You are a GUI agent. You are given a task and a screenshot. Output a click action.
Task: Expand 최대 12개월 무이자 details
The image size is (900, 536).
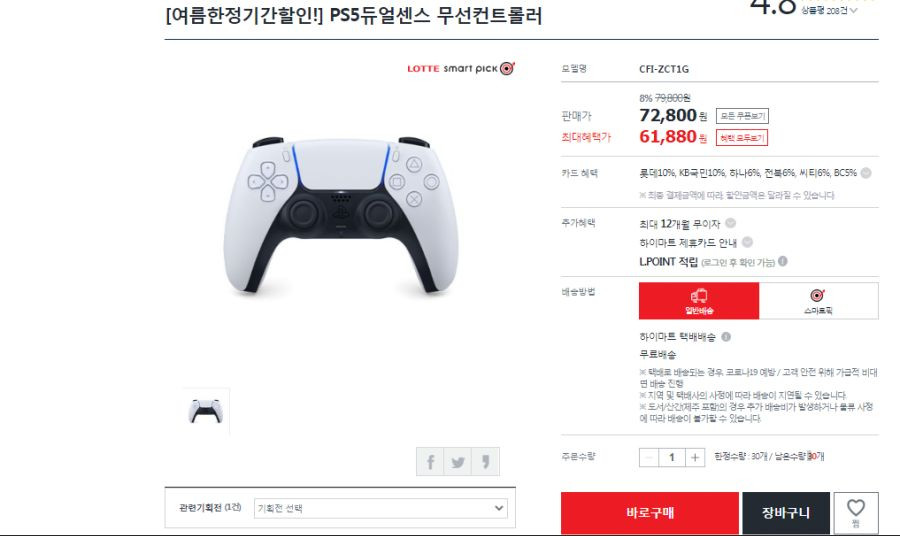click(x=731, y=223)
